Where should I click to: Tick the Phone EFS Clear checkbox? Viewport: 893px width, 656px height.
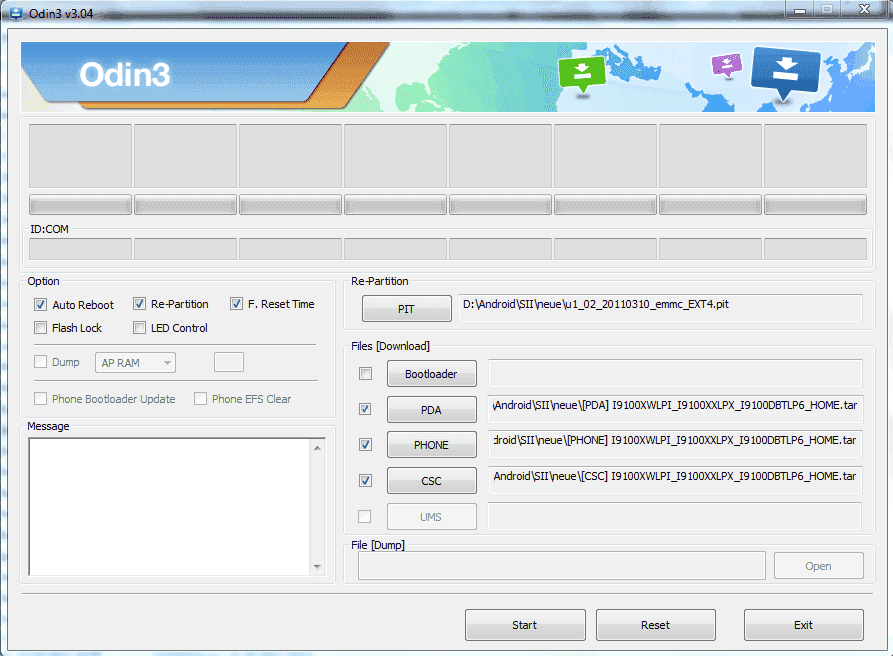[200, 399]
